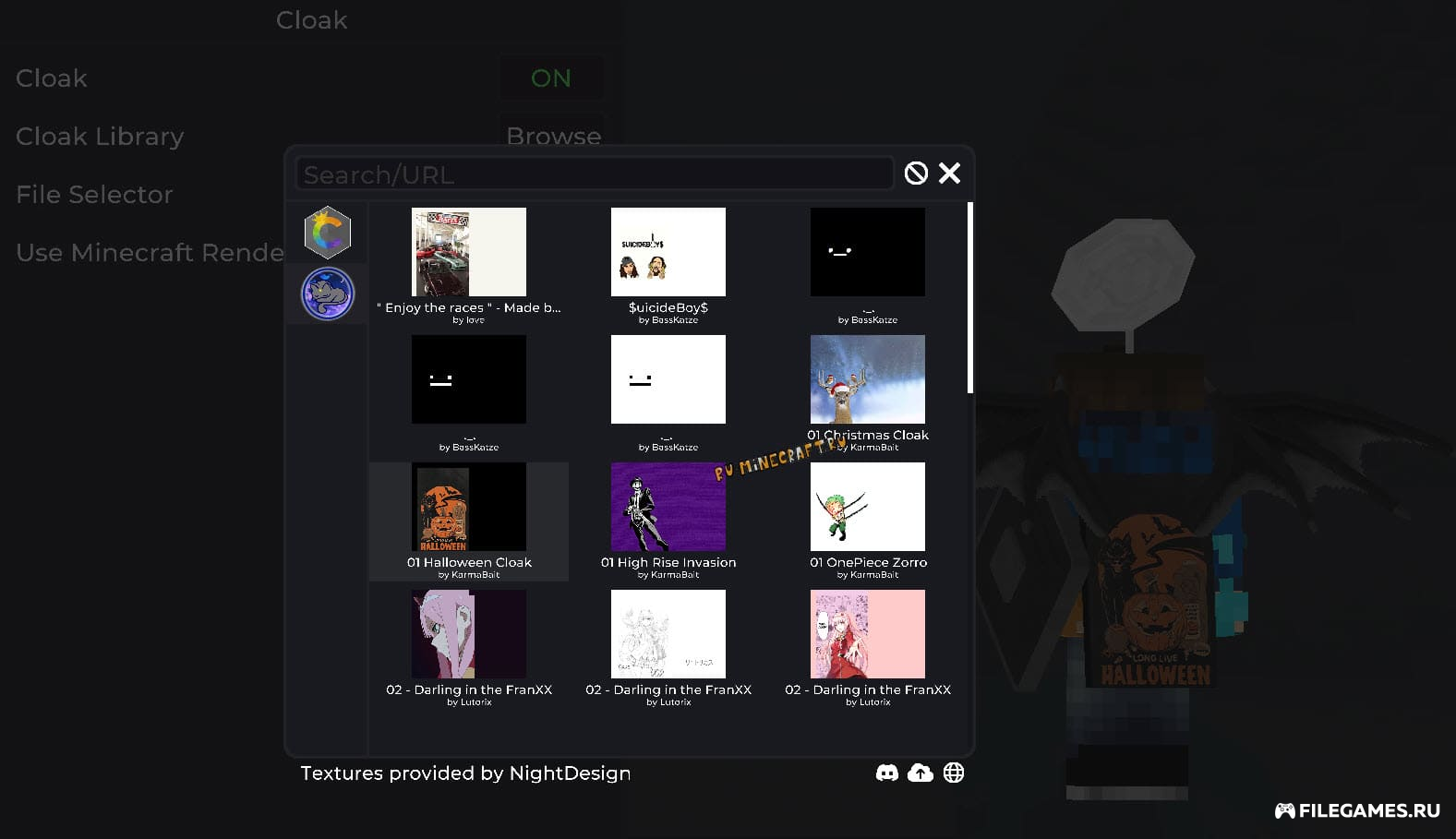This screenshot has width=1456, height=839.
Task: Click the Browse button for Cloak Library
Action: click(553, 136)
